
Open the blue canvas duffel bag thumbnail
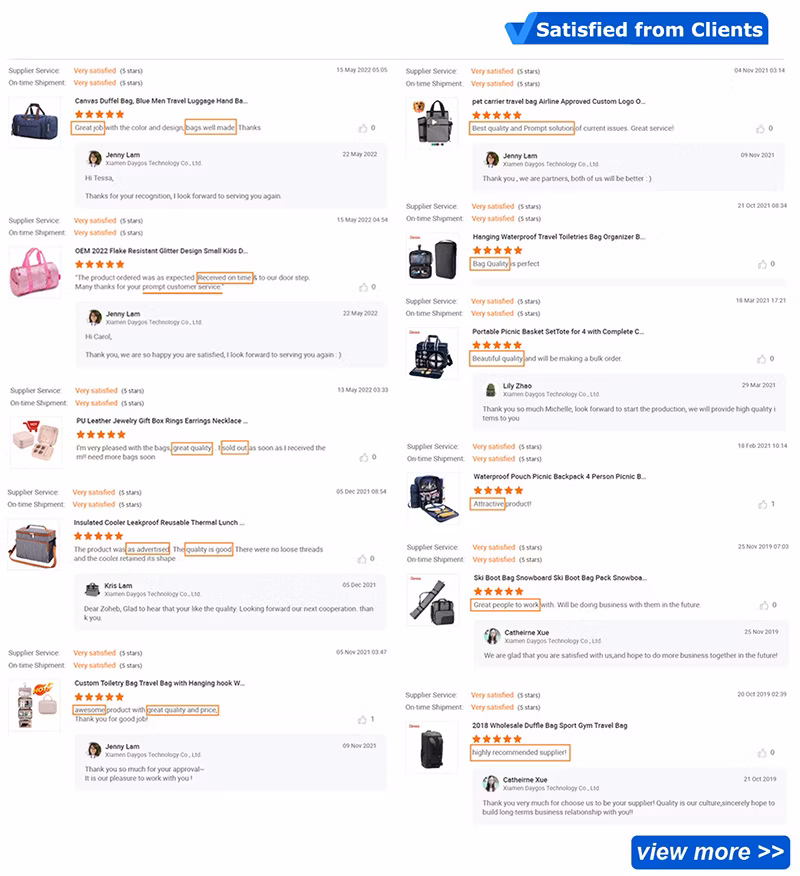tap(35, 122)
